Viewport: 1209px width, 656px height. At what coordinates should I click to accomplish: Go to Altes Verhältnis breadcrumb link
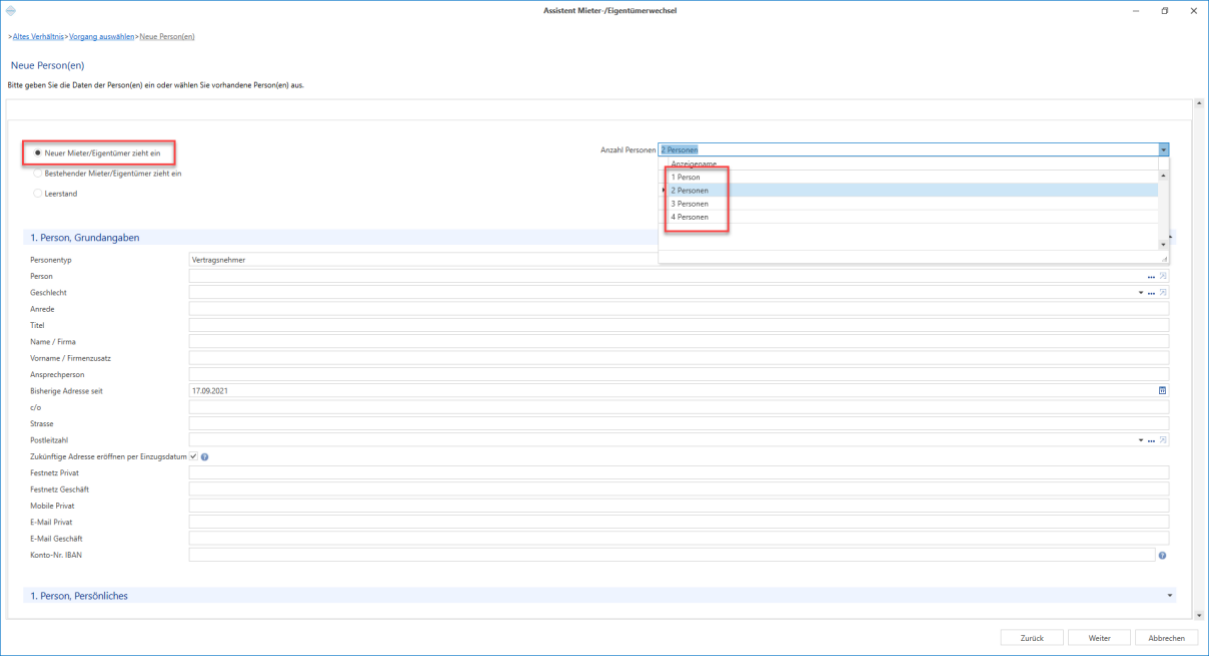pyautogui.click(x=39, y=36)
